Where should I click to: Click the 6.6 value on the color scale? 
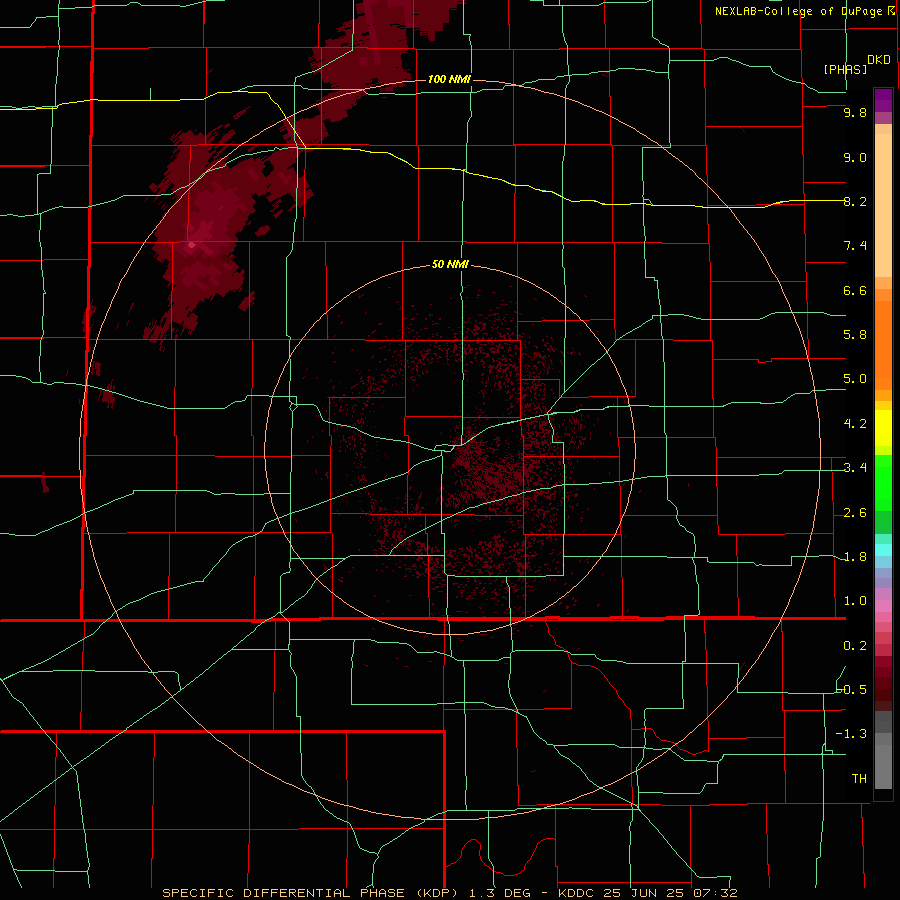pyautogui.click(x=855, y=290)
